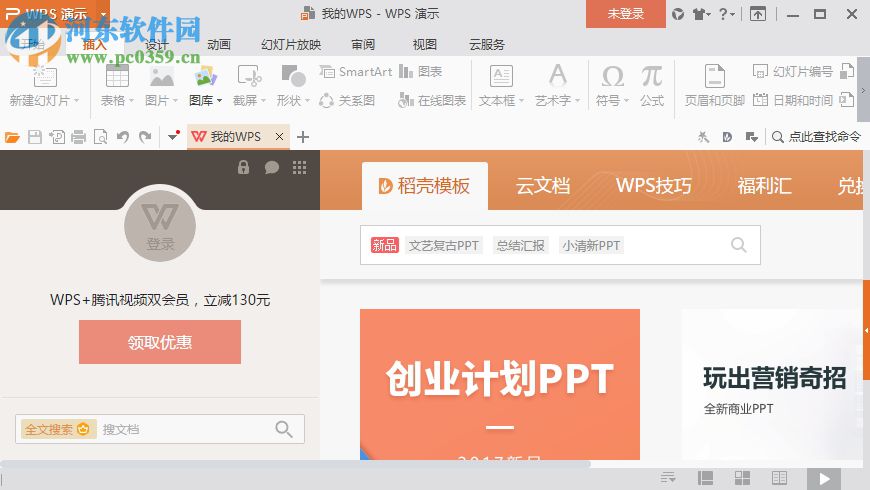The width and height of the screenshot is (870, 490).
Task: Toggle the notes icon in status bar
Action: click(668, 478)
